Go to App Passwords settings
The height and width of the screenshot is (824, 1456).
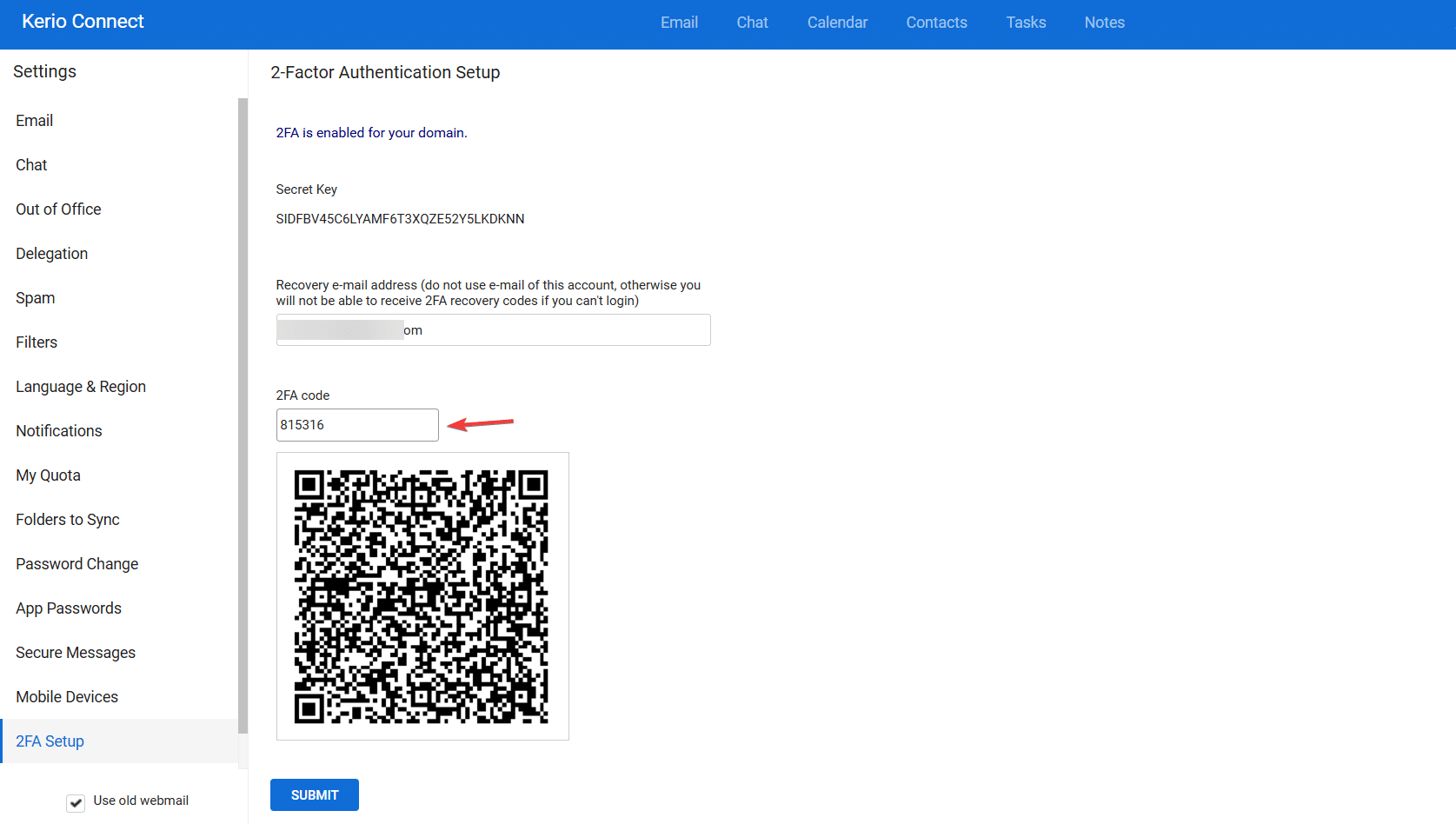click(x=69, y=608)
